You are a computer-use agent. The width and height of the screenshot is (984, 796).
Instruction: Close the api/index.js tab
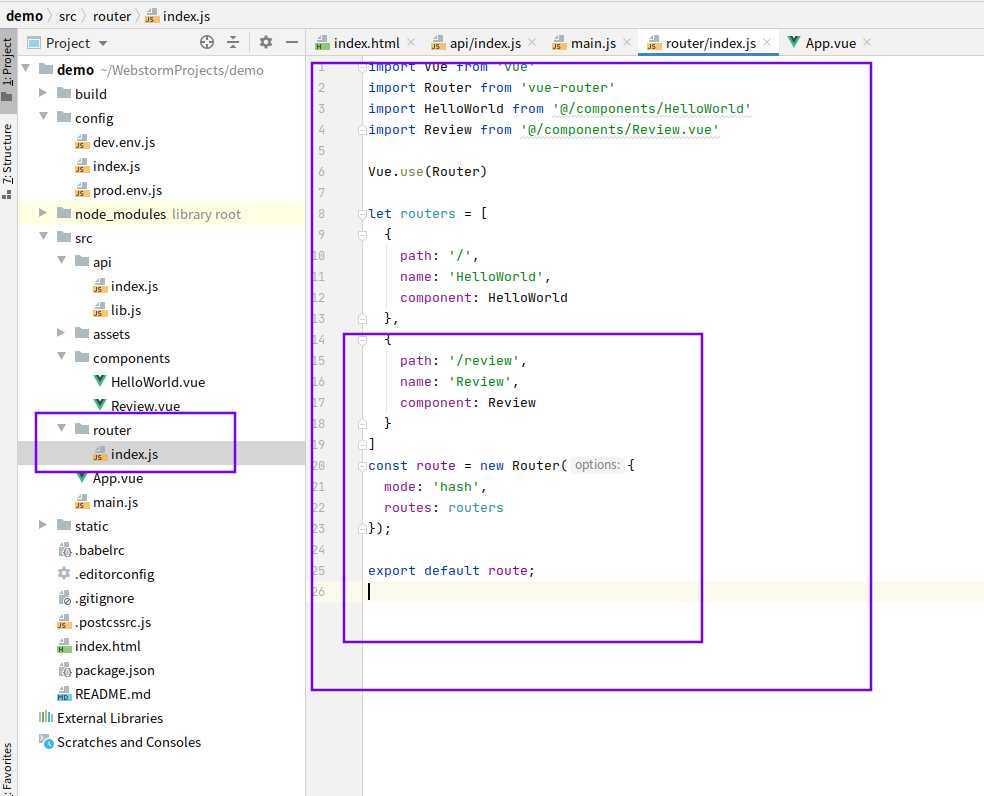click(x=532, y=42)
